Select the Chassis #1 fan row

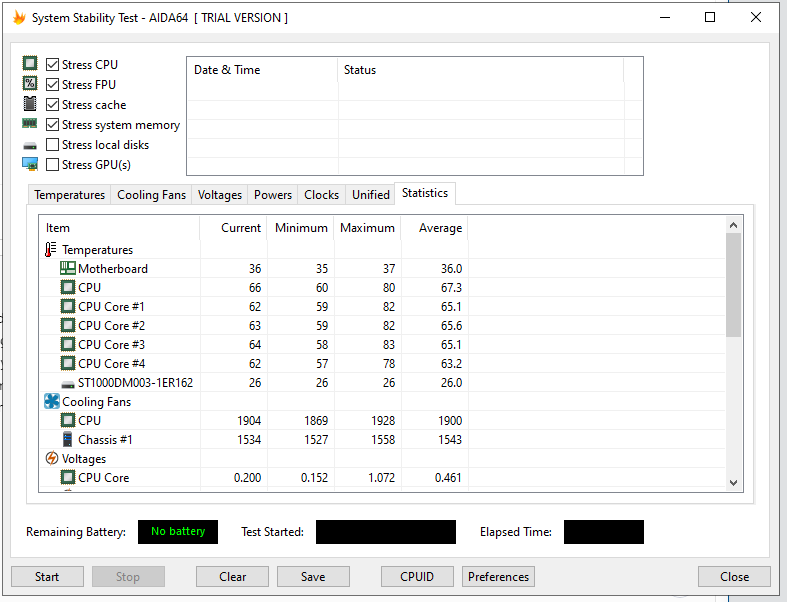click(x=382, y=440)
